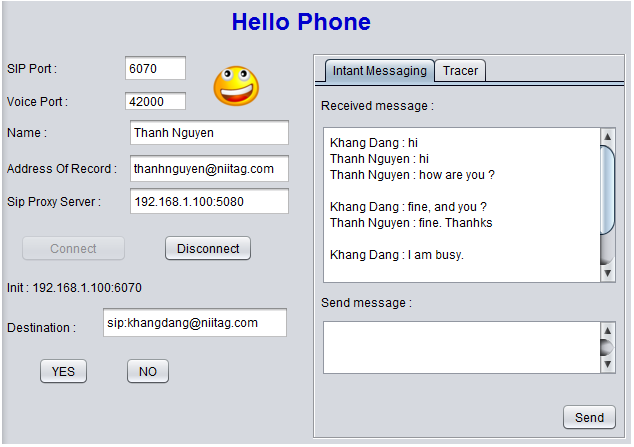This screenshot has width=634, height=447.
Task: Click the greyed-out Connect button
Action: click(x=73, y=248)
